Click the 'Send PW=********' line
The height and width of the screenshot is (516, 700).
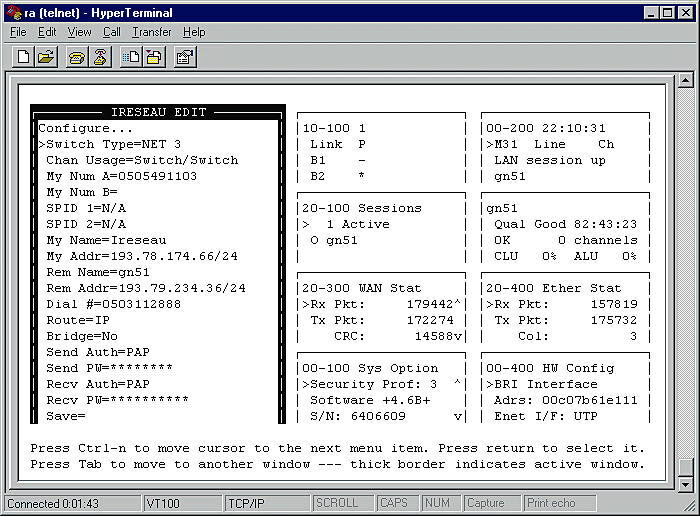point(110,368)
